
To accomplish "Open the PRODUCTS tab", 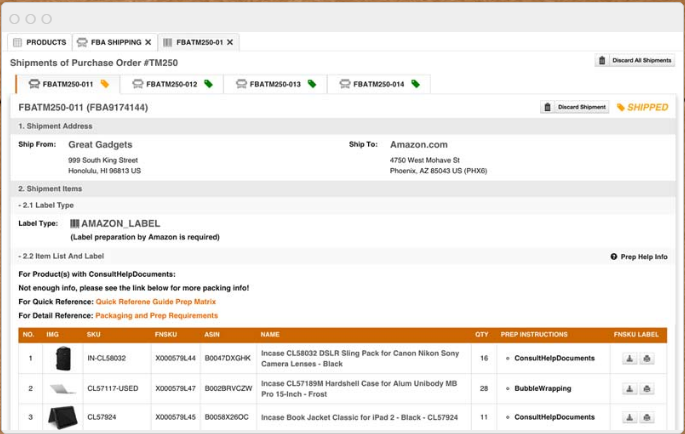I will 40,42.
